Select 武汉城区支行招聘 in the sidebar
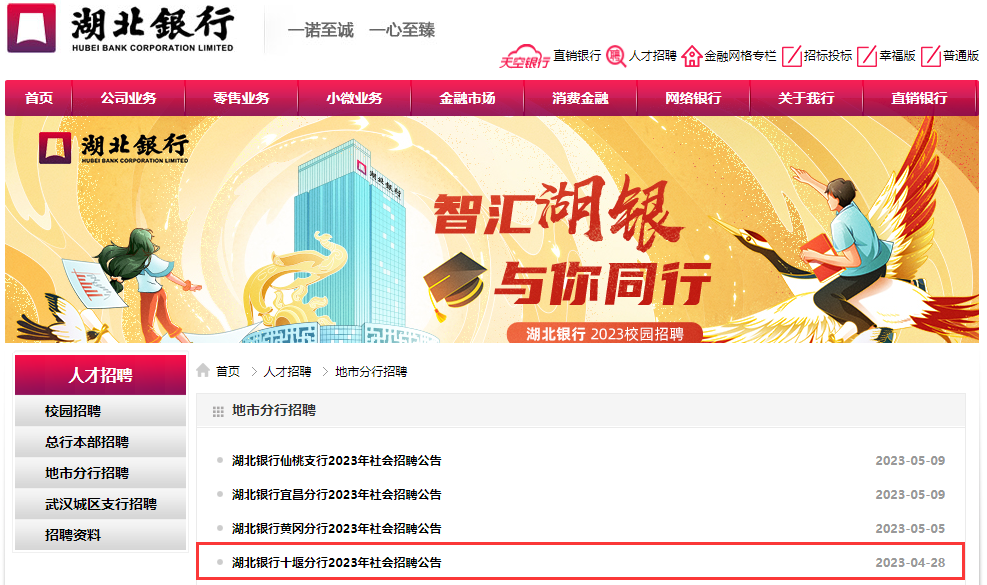The image size is (987, 585). tap(100, 504)
